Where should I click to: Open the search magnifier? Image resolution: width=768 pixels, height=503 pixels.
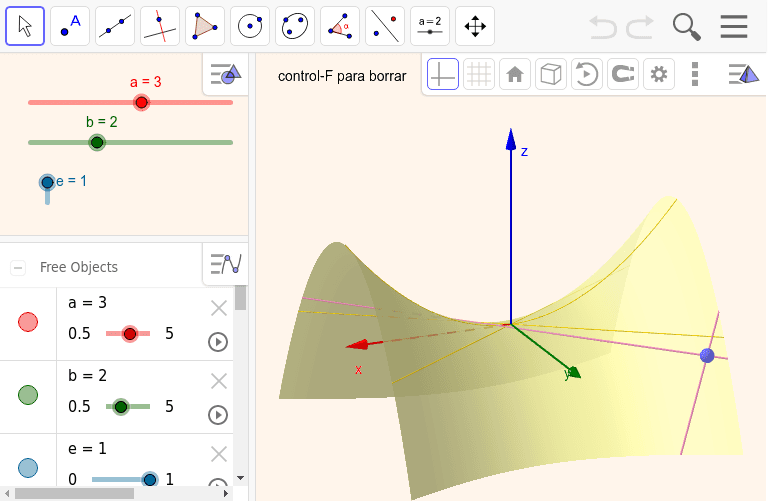687,27
